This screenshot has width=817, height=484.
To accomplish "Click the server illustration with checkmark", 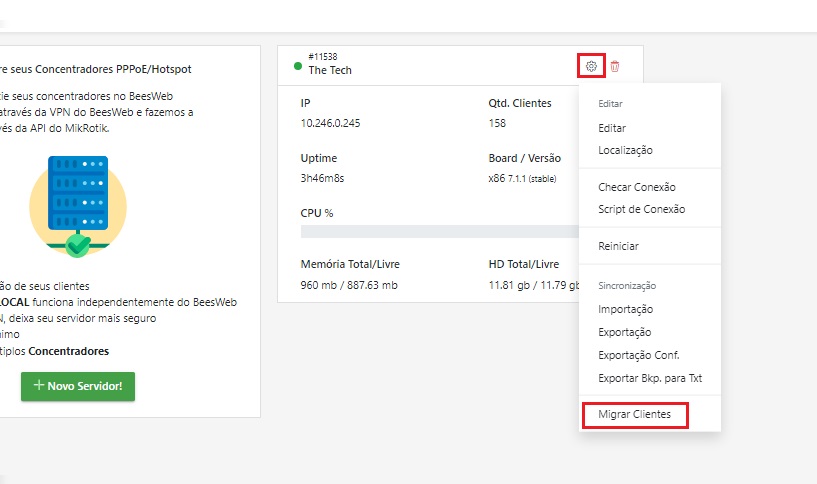I will pos(78,206).
